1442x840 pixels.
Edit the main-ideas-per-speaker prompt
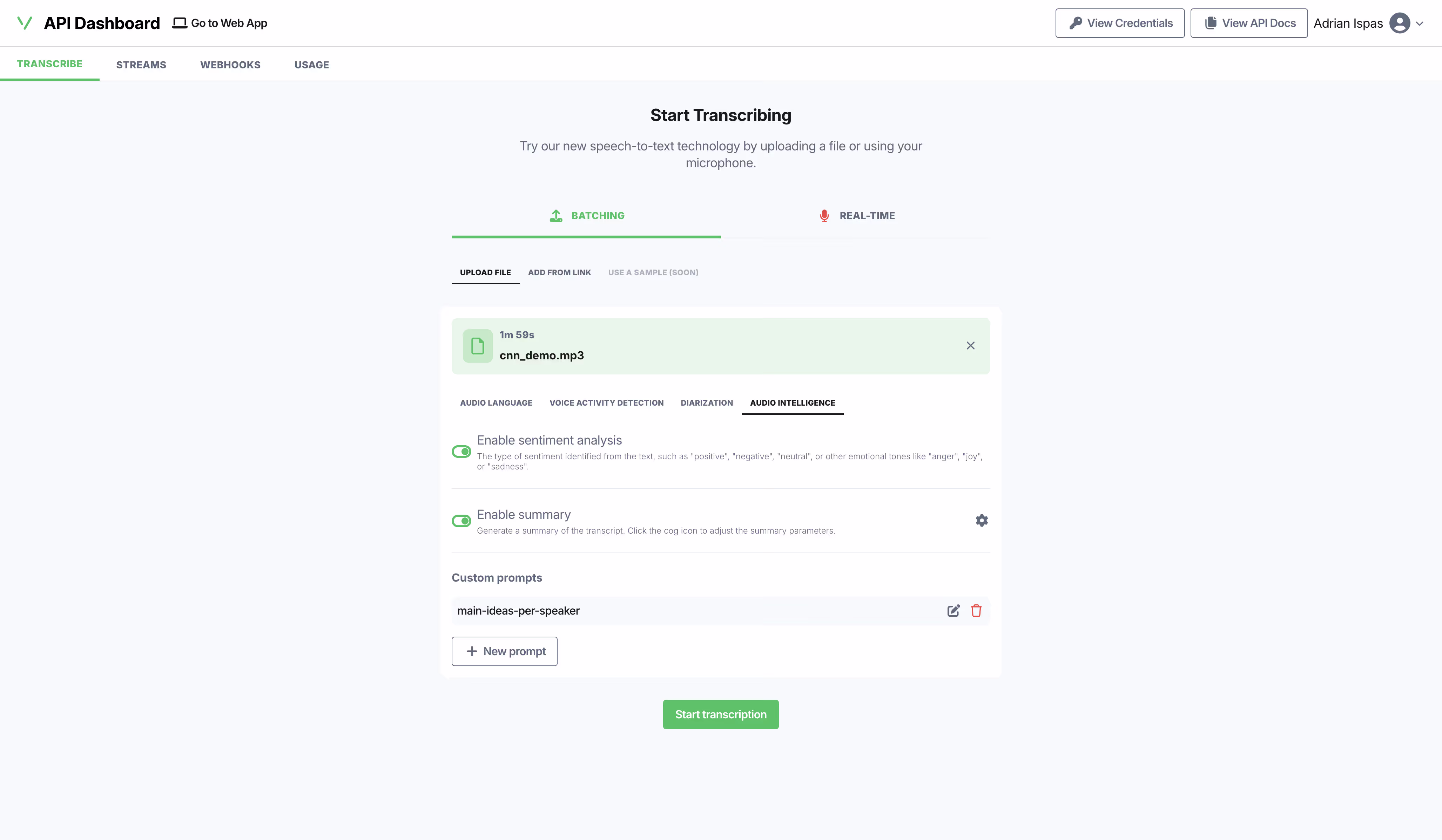click(953, 611)
